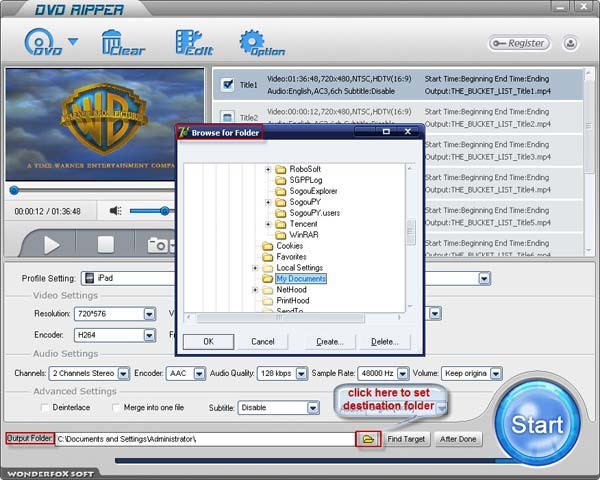Open the DVD load icon

(42, 42)
